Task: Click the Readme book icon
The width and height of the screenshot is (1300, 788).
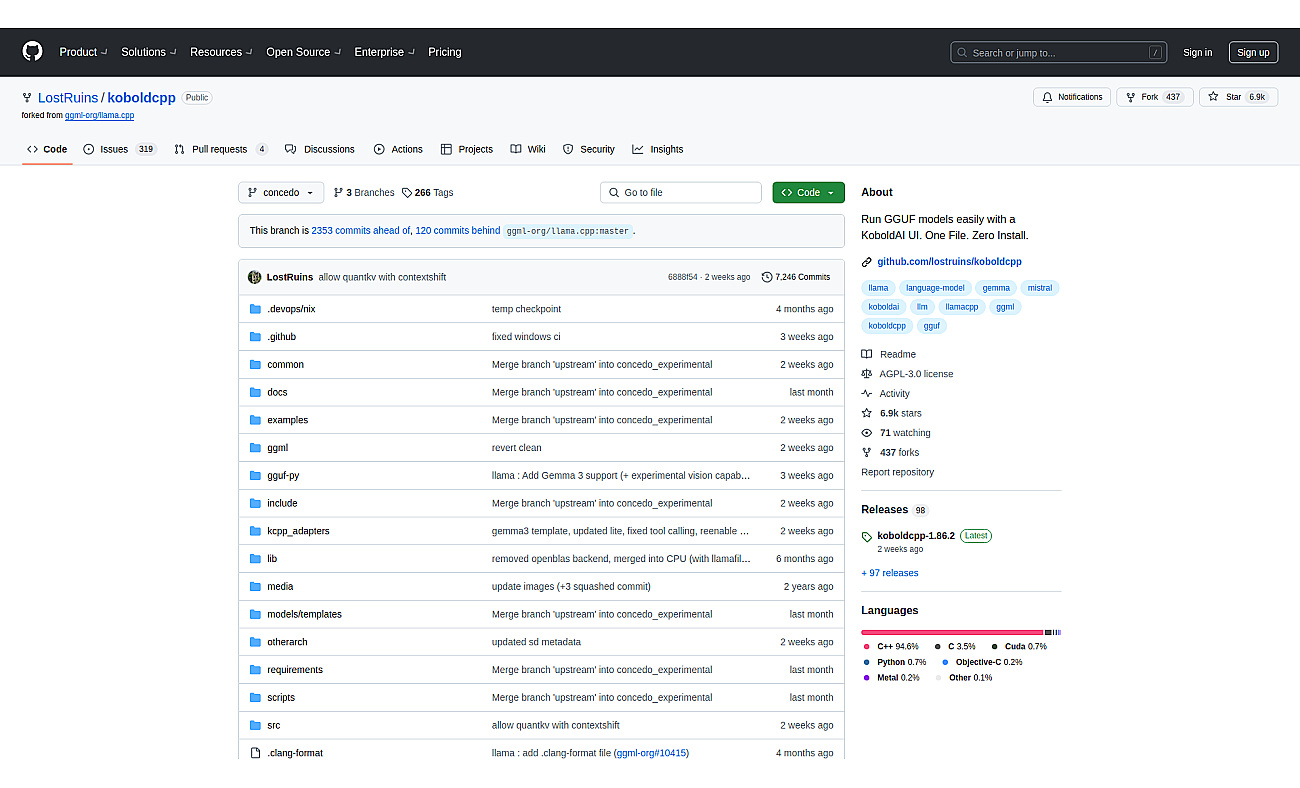Action: [867, 354]
